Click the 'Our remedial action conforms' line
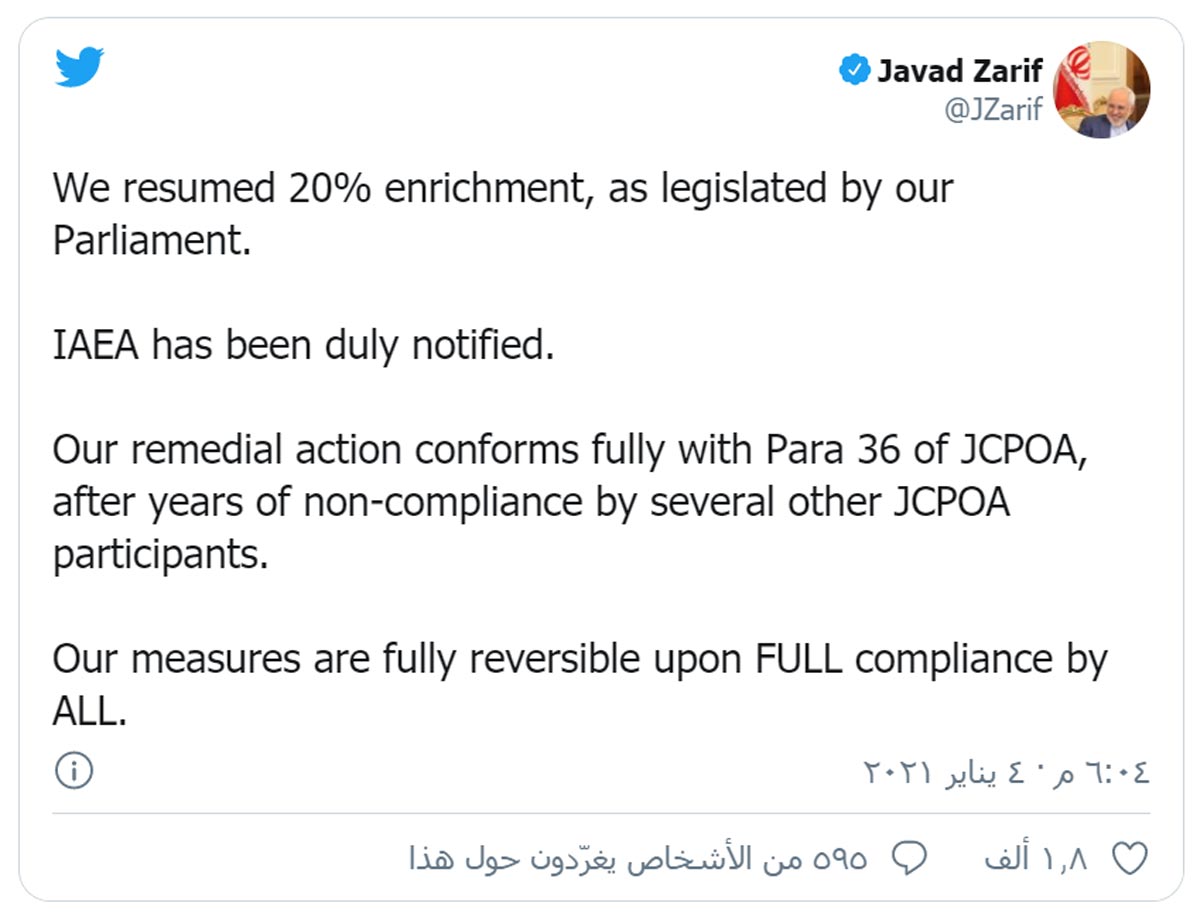This screenshot has width=1200, height=918. click(x=569, y=451)
